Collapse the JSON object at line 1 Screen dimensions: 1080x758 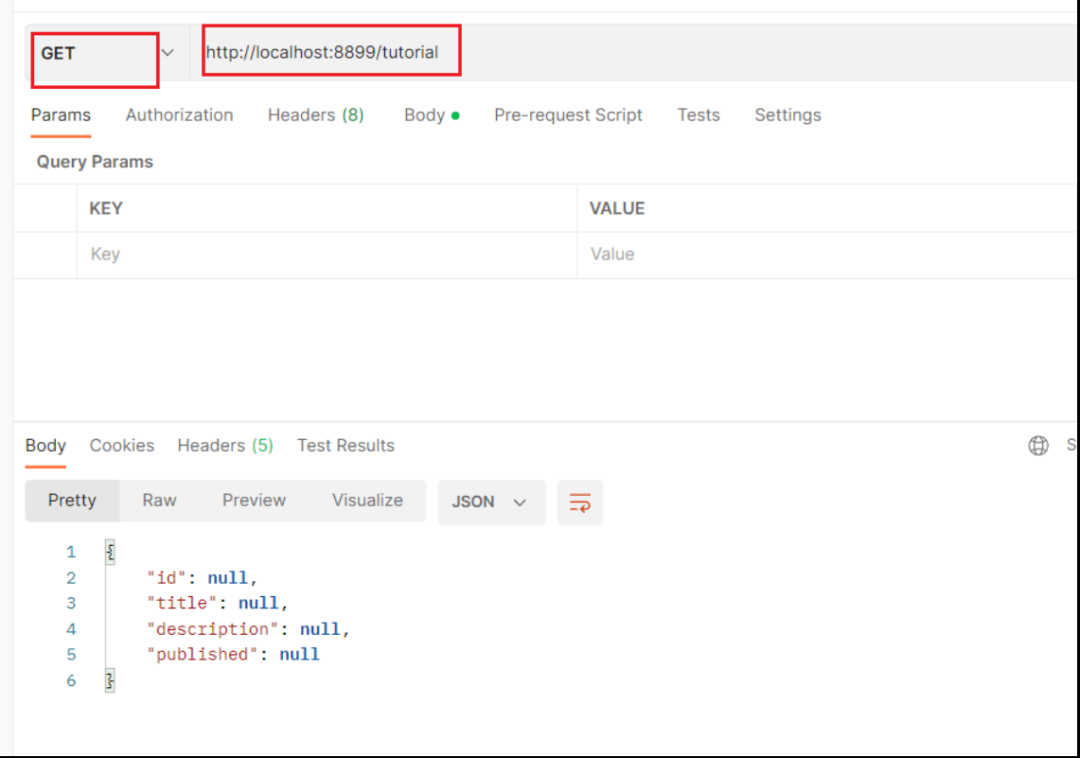pyautogui.click(x=109, y=551)
